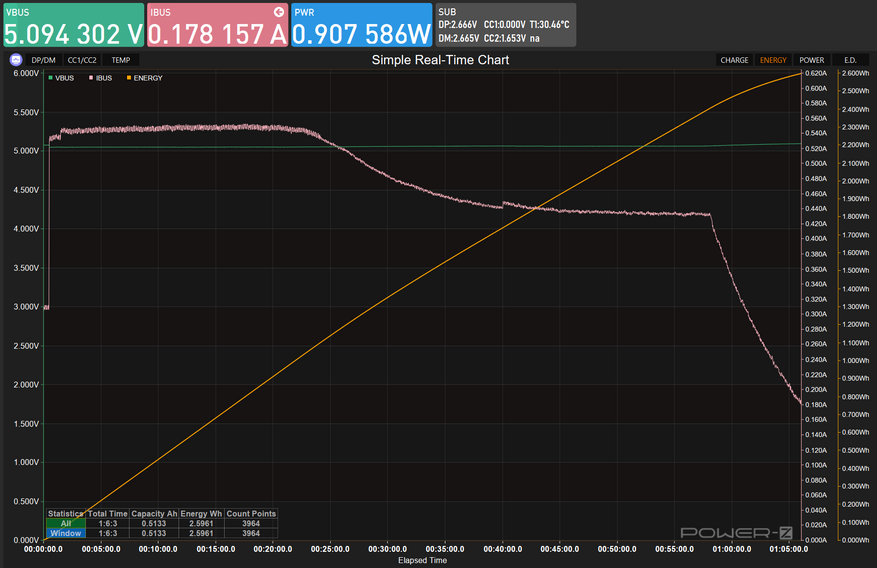Click the 'Simple Real-Time Chart' title
The image size is (877, 568).
[x=440, y=60]
